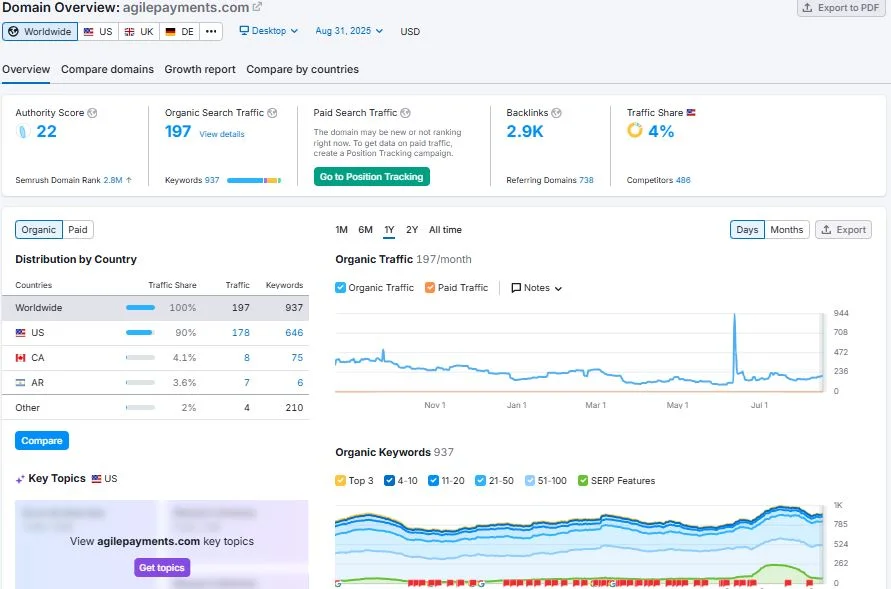Click the US traffic share bar

[140, 332]
